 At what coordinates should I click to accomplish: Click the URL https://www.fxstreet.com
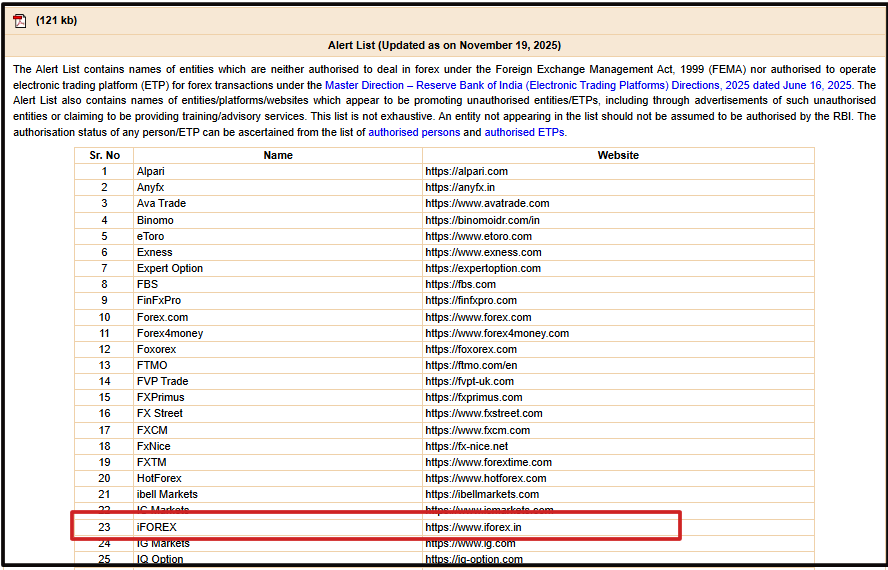(484, 413)
